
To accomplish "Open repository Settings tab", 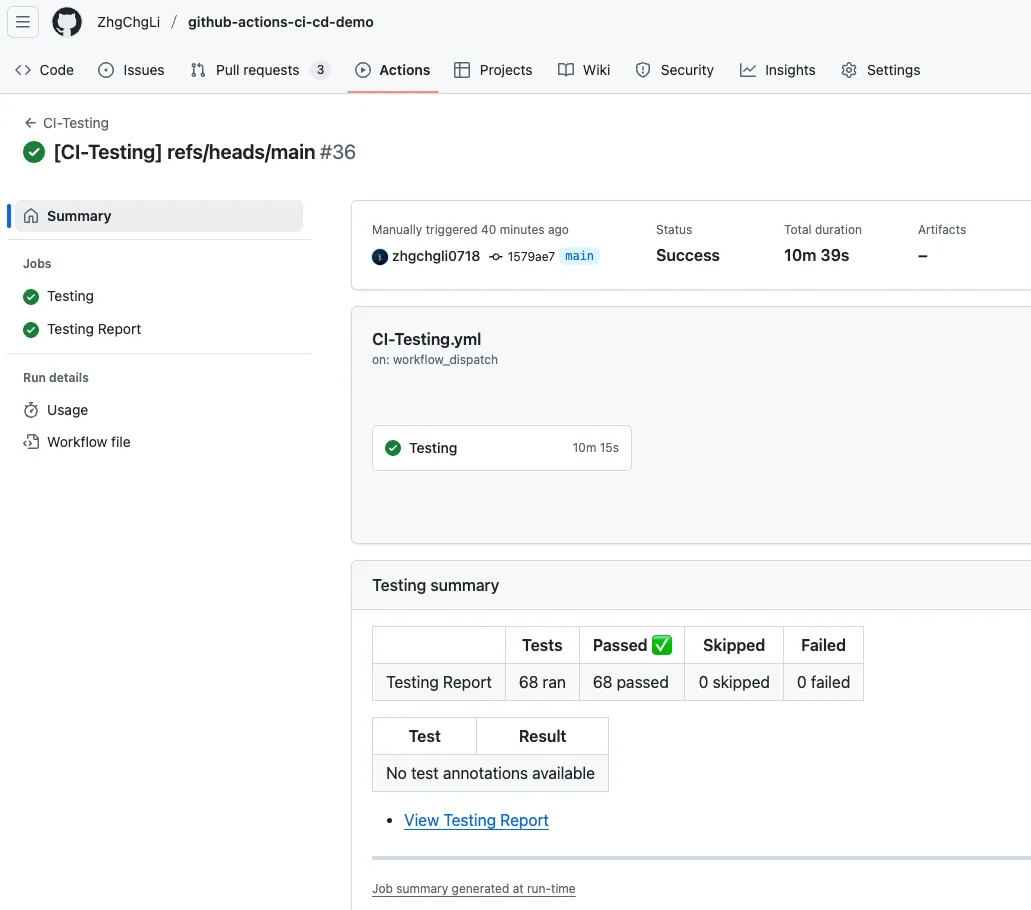I will [880, 70].
